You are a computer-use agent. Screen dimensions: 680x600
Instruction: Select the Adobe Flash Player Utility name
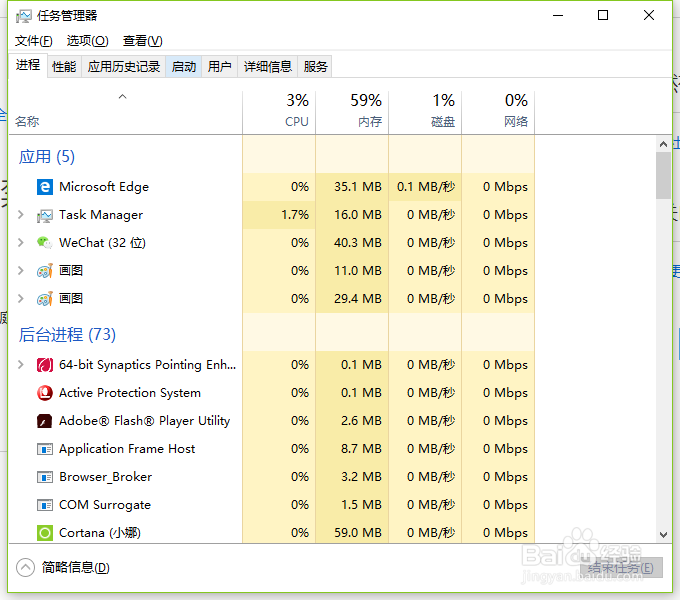(145, 421)
